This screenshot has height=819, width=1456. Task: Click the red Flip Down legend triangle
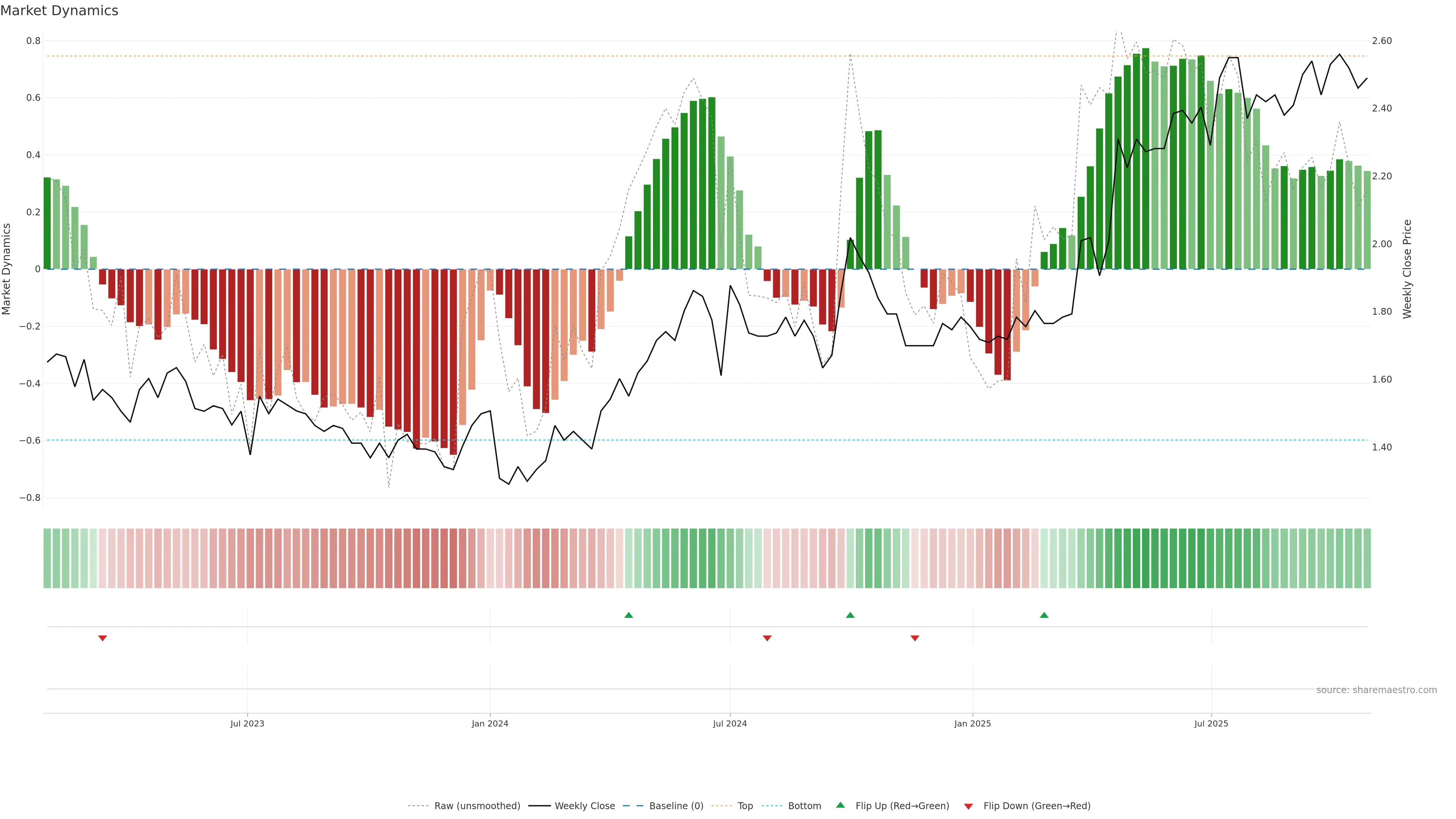click(x=968, y=806)
